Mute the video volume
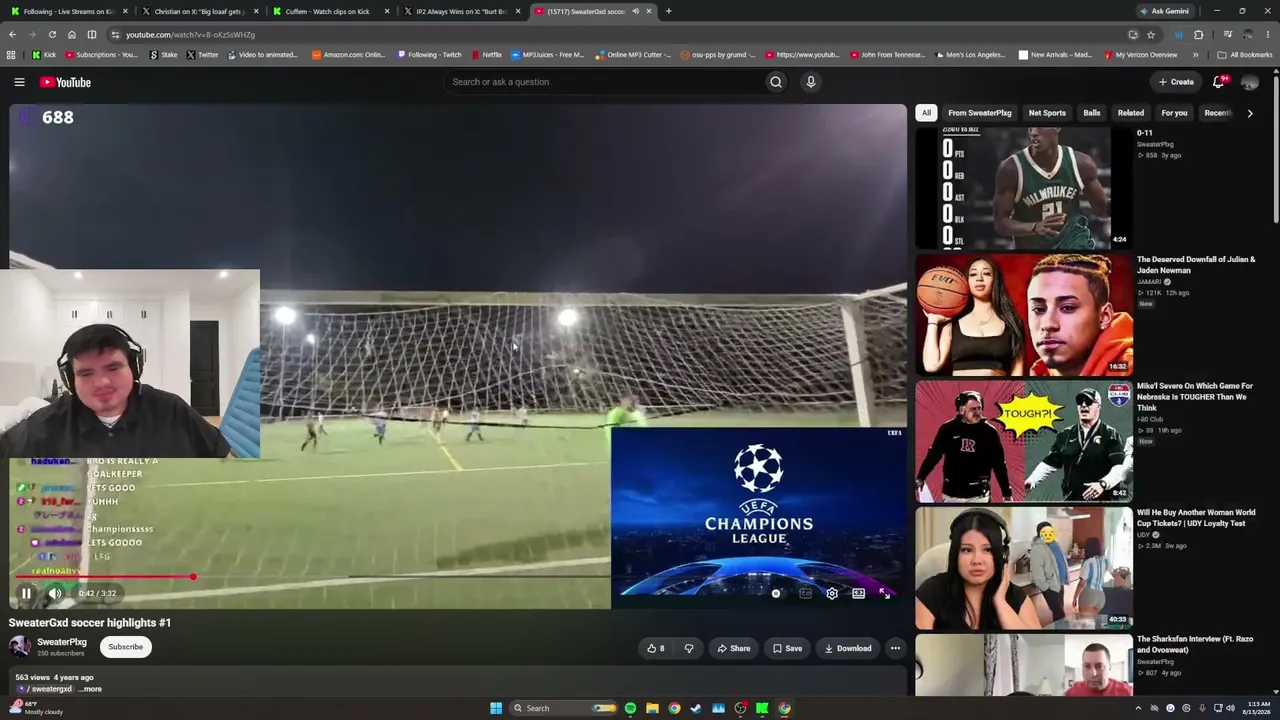 [x=55, y=593]
